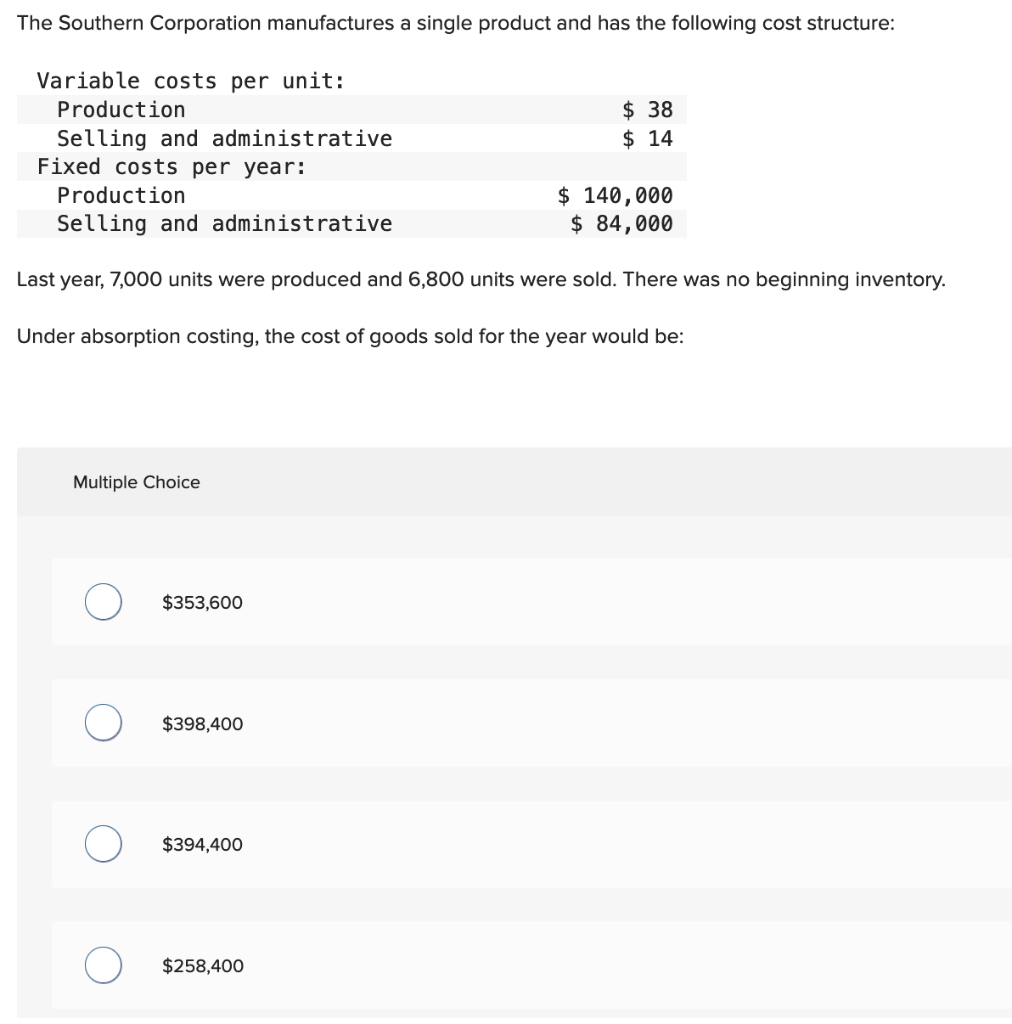Screen dimensions: 1012x1024
Task: Click the Production label under Variable costs
Action: (x=121, y=110)
